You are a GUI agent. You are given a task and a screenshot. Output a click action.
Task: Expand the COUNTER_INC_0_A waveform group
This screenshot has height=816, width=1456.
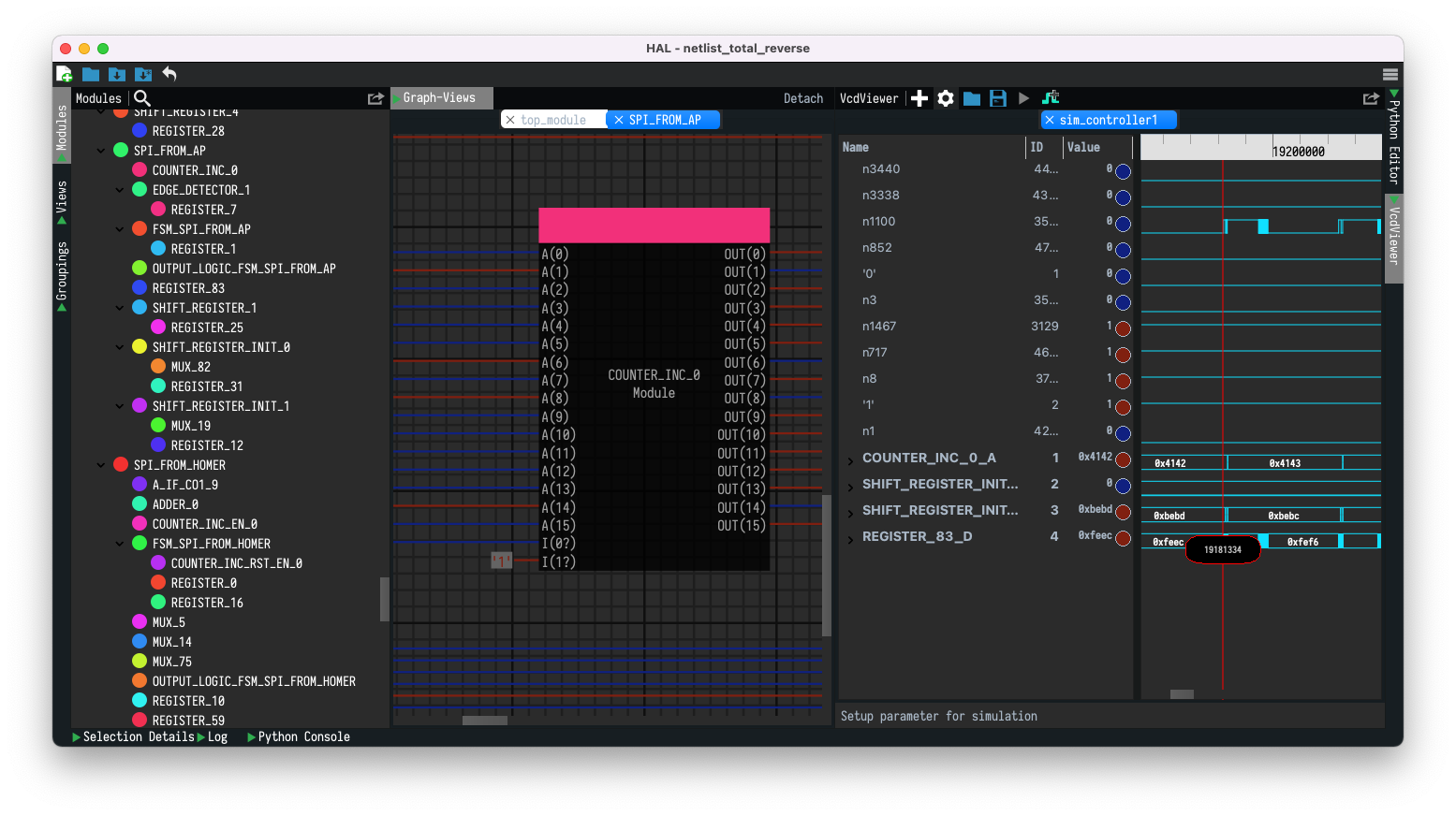click(850, 459)
